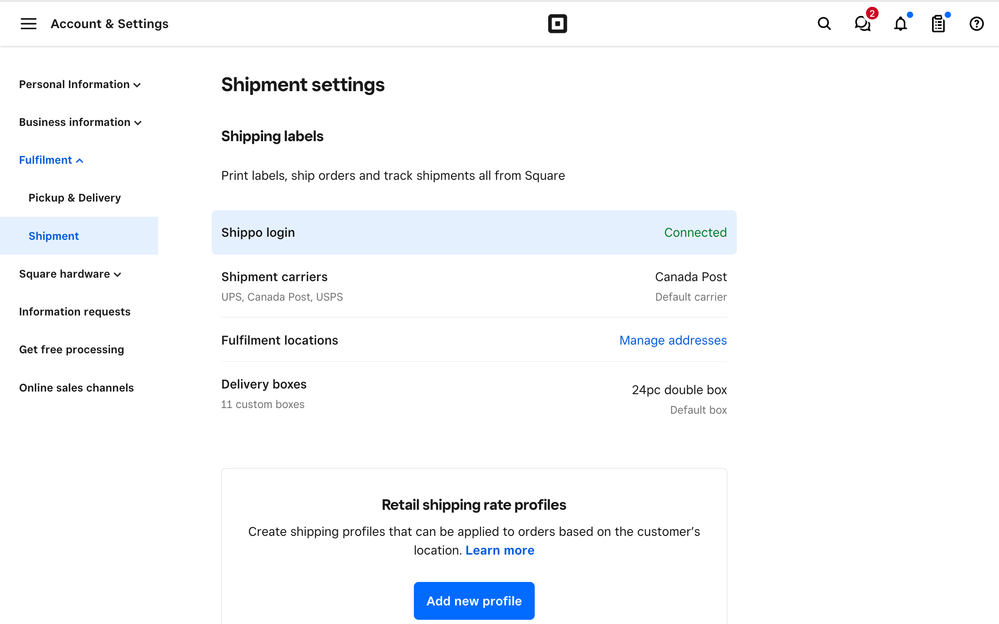Go to Pickup & Delivery settings
Image resolution: width=999 pixels, height=624 pixels.
[x=75, y=198]
